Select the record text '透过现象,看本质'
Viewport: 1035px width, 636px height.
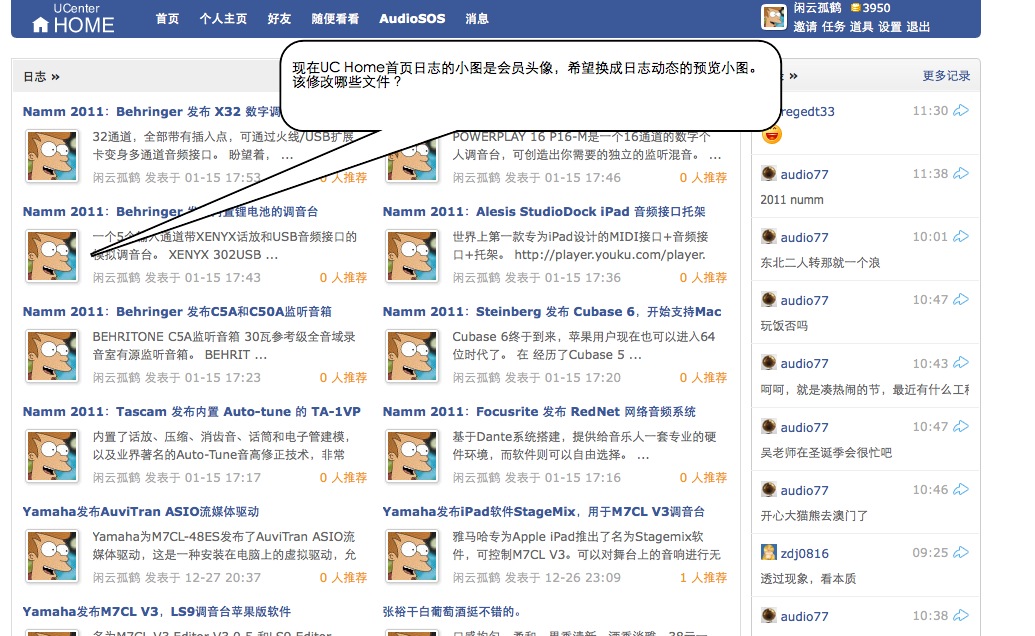(808, 579)
